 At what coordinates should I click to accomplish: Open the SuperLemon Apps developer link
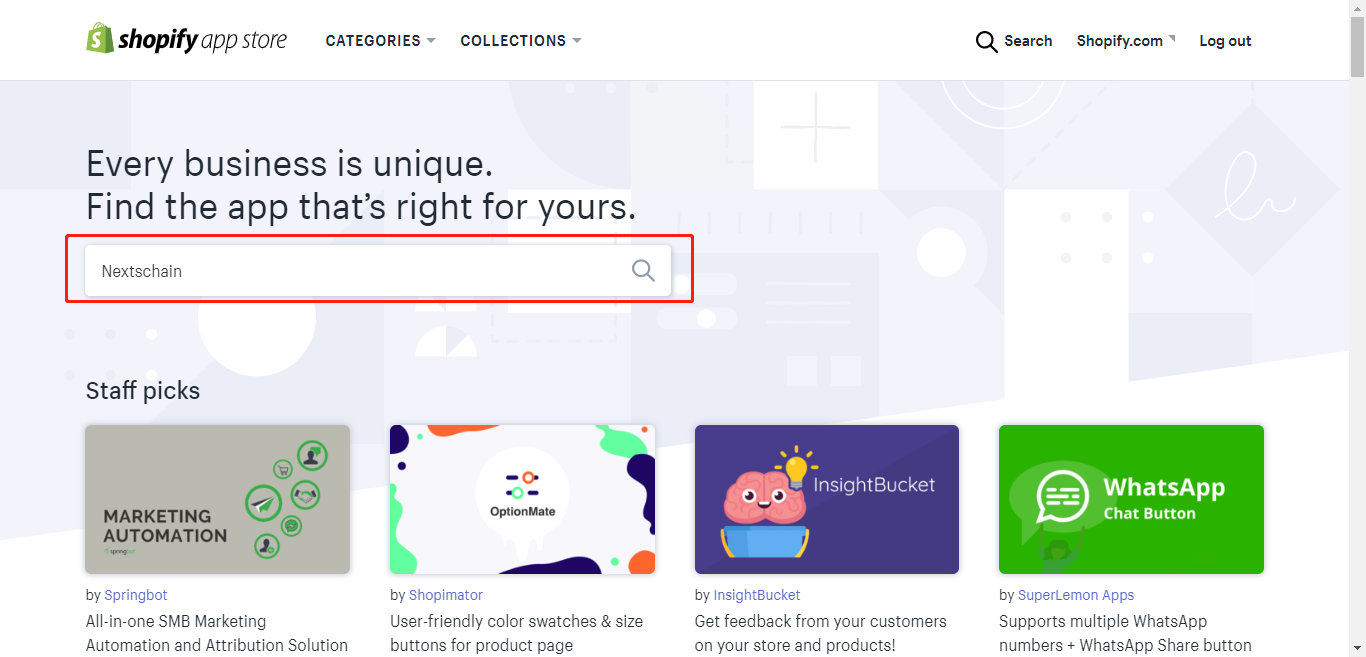point(1076,595)
